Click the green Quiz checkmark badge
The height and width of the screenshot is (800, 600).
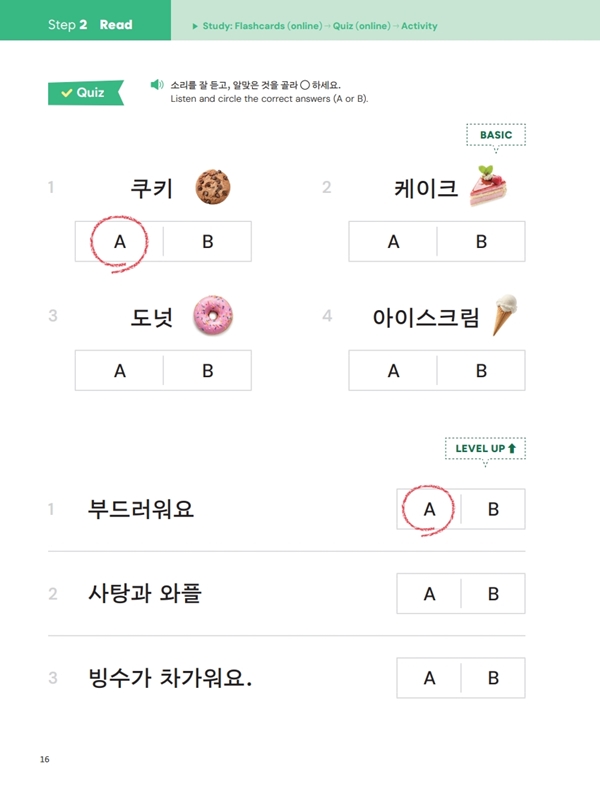(x=84, y=93)
